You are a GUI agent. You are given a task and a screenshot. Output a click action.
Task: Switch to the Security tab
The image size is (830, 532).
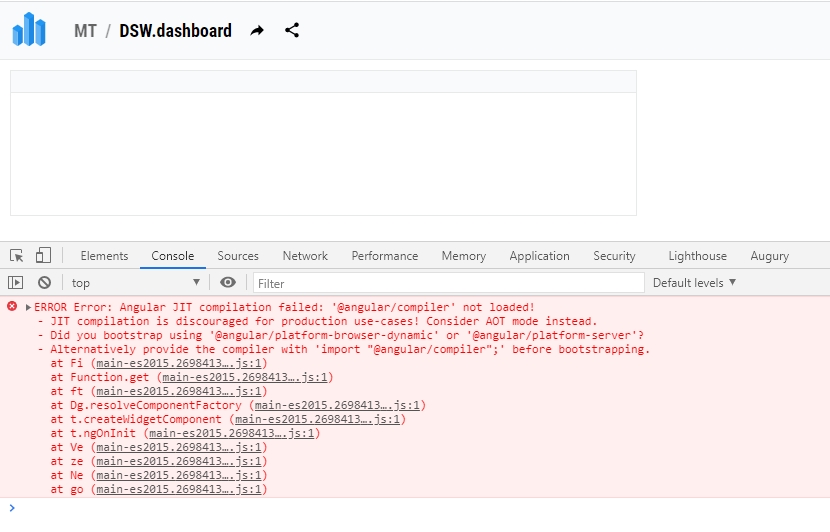pos(614,256)
